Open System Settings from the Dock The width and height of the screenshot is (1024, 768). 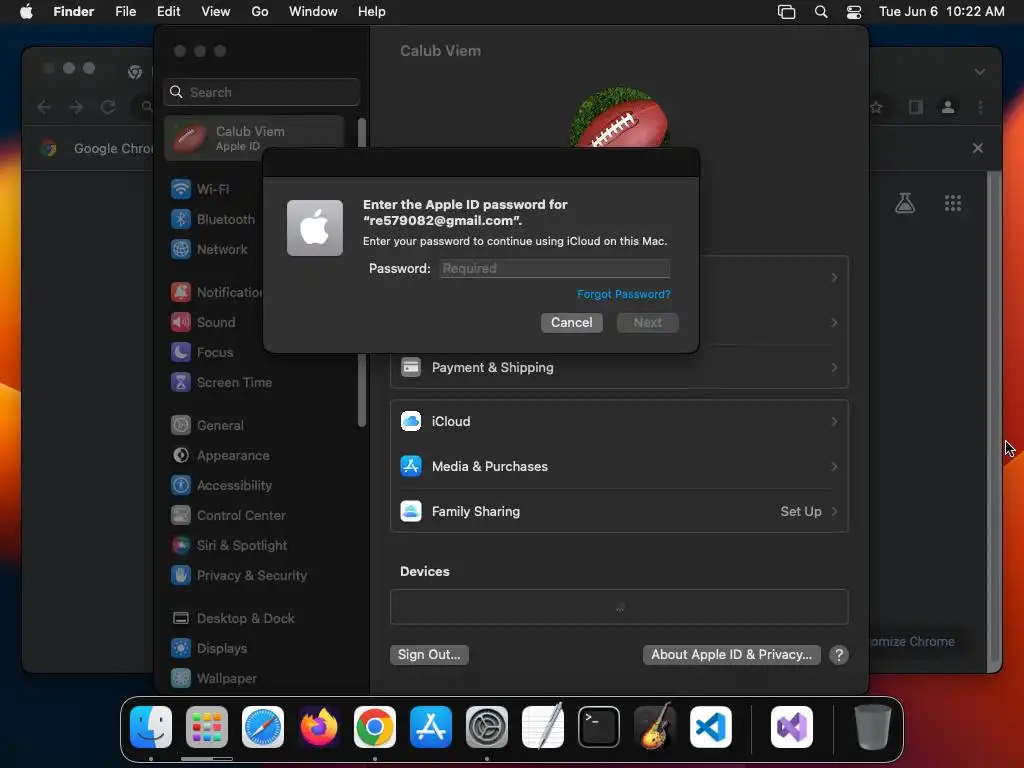(x=487, y=727)
